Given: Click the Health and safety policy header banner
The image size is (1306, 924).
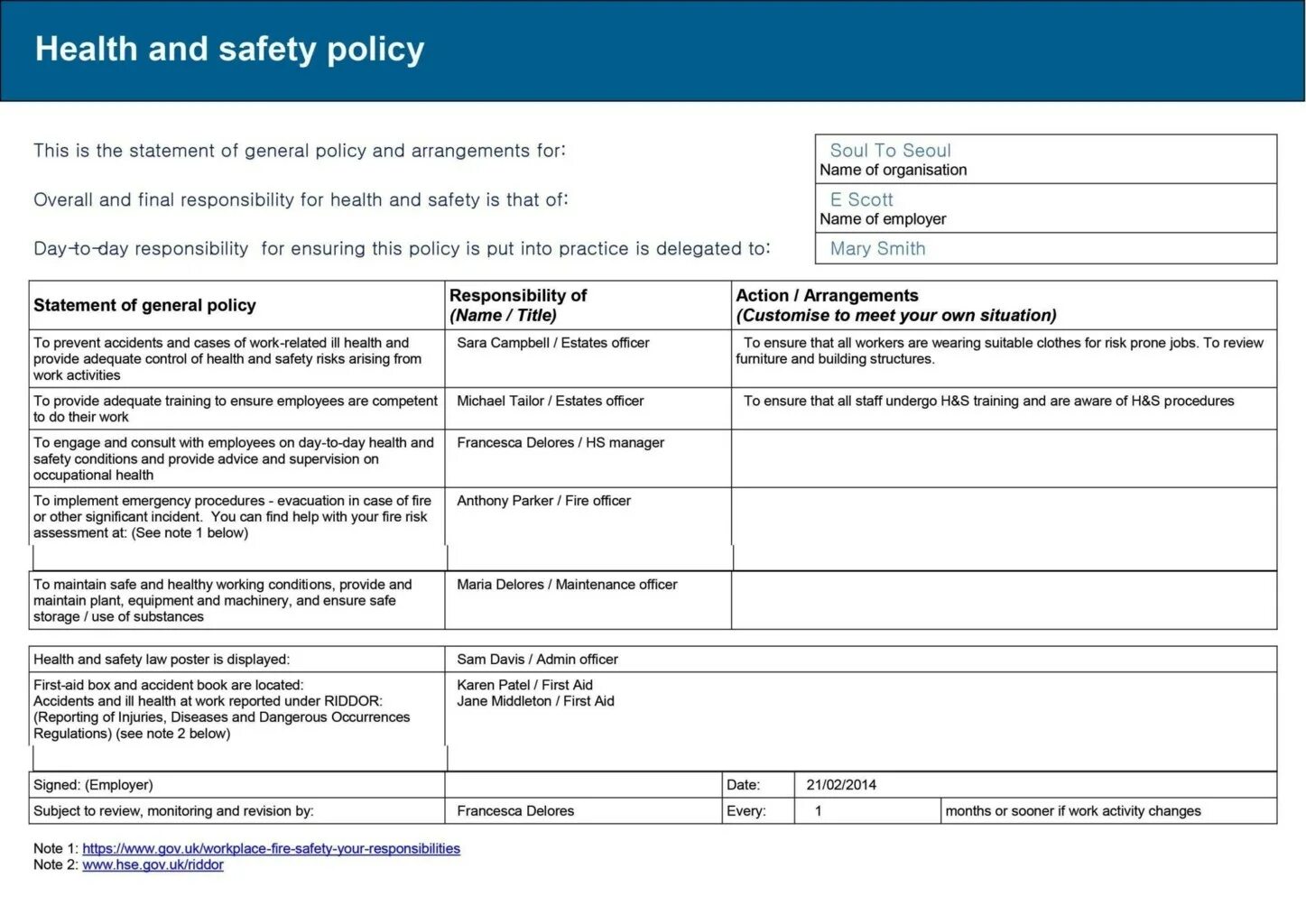Looking at the screenshot, I should pyautogui.click(x=653, y=51).
